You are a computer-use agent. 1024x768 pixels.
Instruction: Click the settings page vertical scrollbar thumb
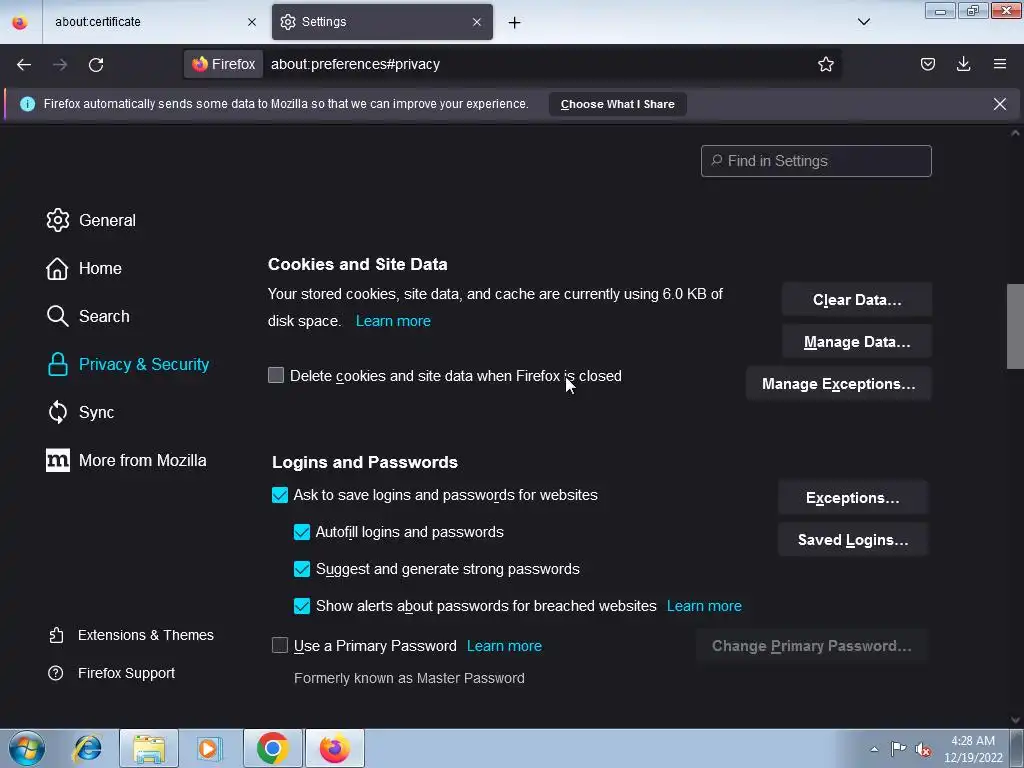[x=1015, y=327]
